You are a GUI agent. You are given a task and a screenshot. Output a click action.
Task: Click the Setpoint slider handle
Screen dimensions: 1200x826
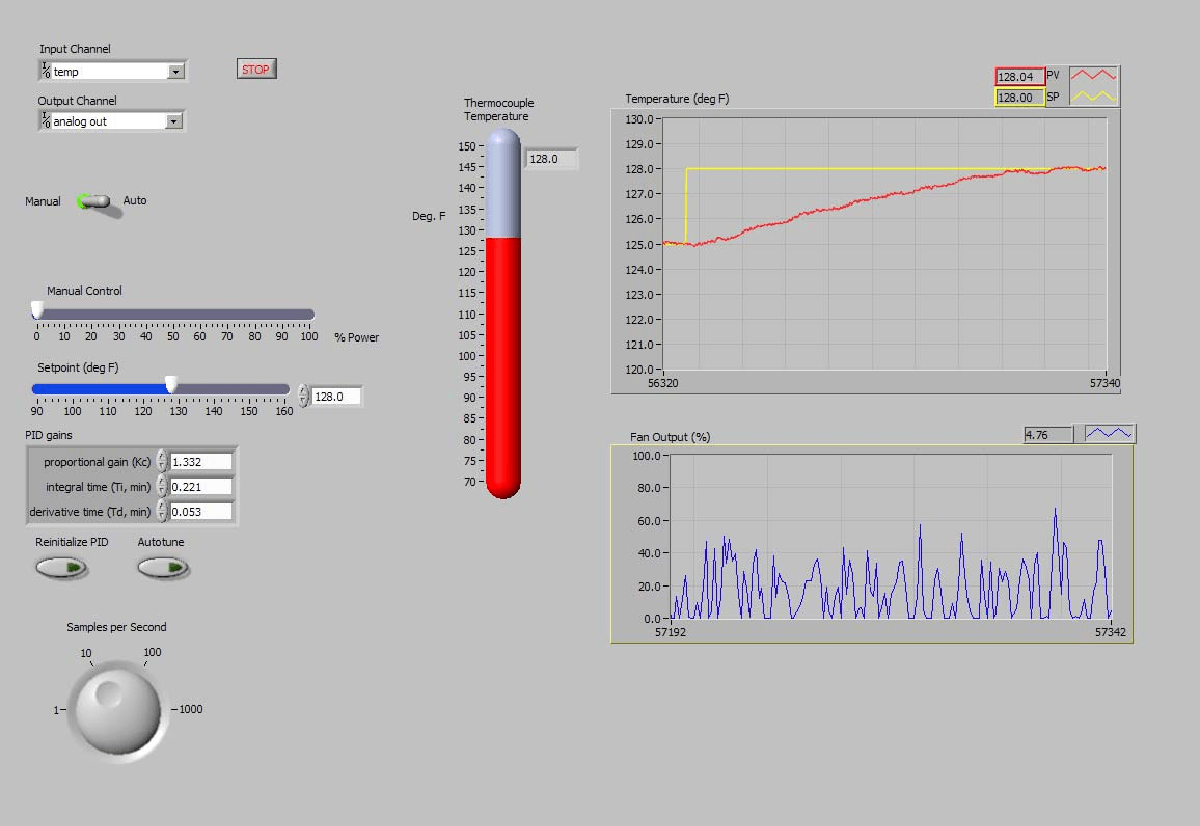pos(171,384)
